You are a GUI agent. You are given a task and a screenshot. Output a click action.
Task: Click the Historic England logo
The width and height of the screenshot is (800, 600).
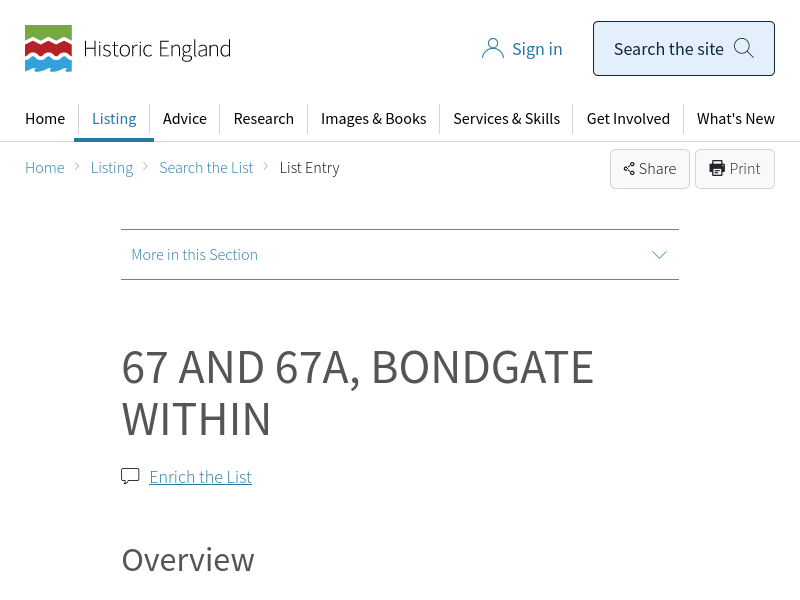(x=127, y=48)
